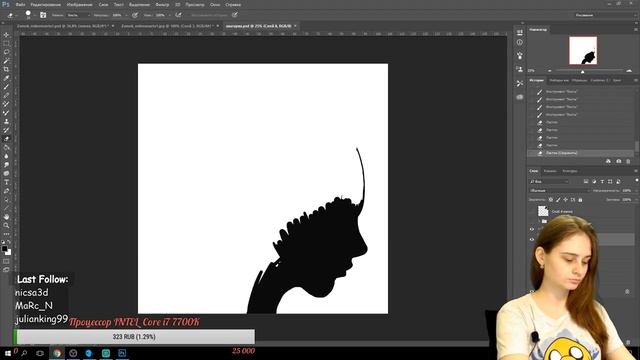Open the crossed tools icon in collapsed dock
This screenshot has width=640, height=360.
coord(519,83)
